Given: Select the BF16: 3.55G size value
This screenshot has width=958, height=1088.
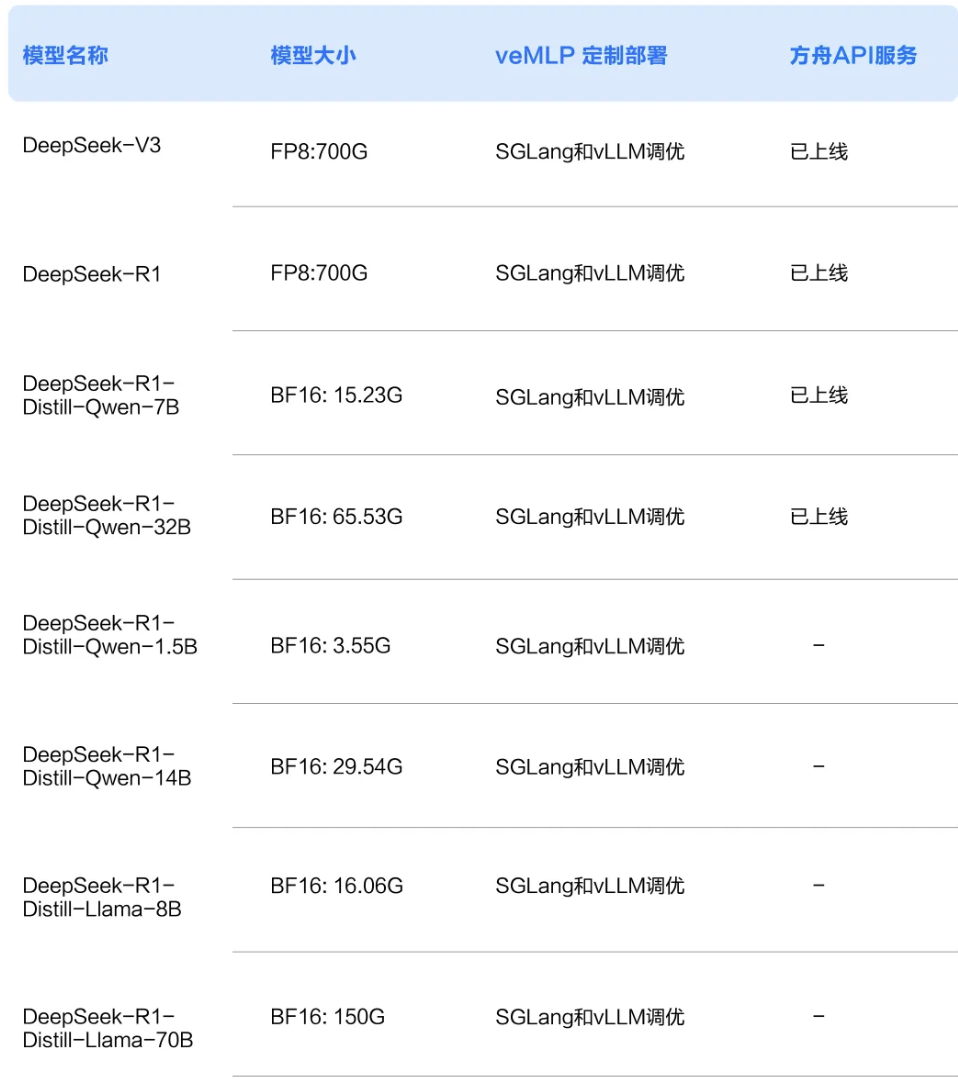Looking at the screenshot, I should click(330, 646).
